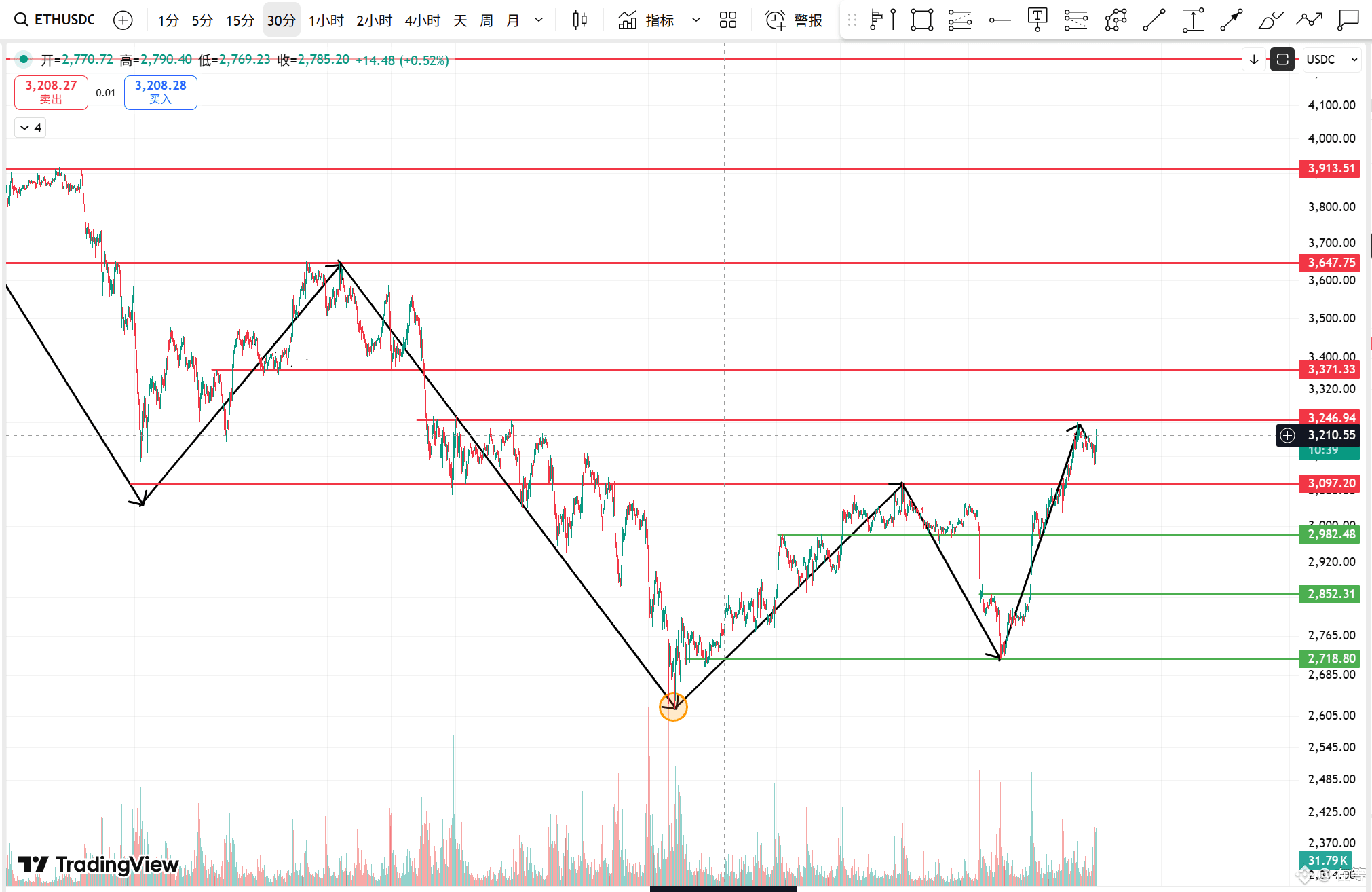
Task: Select the arrow line tool
Action: click(x=1231, y=20)
